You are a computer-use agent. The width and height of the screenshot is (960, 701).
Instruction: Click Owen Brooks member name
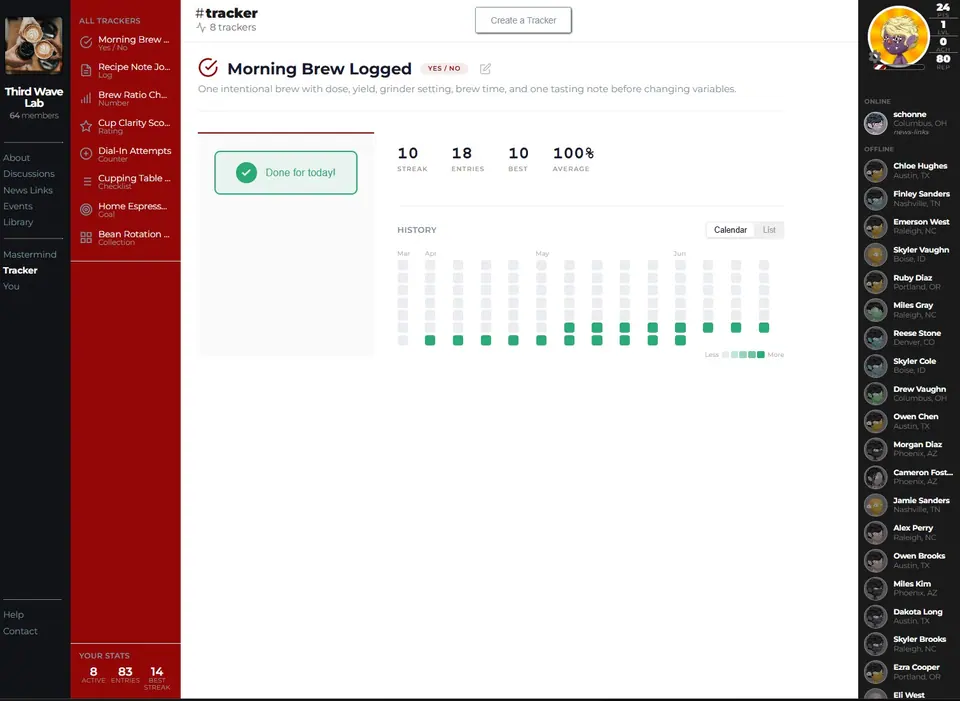[919, 556]
